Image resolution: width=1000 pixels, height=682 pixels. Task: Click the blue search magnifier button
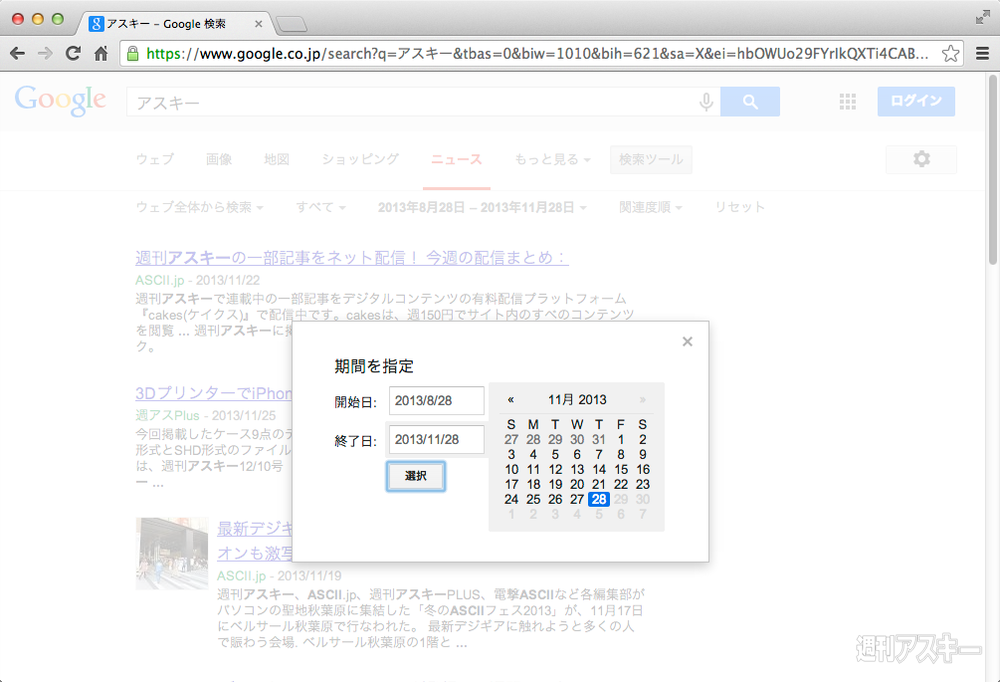[x=750, y=101]
